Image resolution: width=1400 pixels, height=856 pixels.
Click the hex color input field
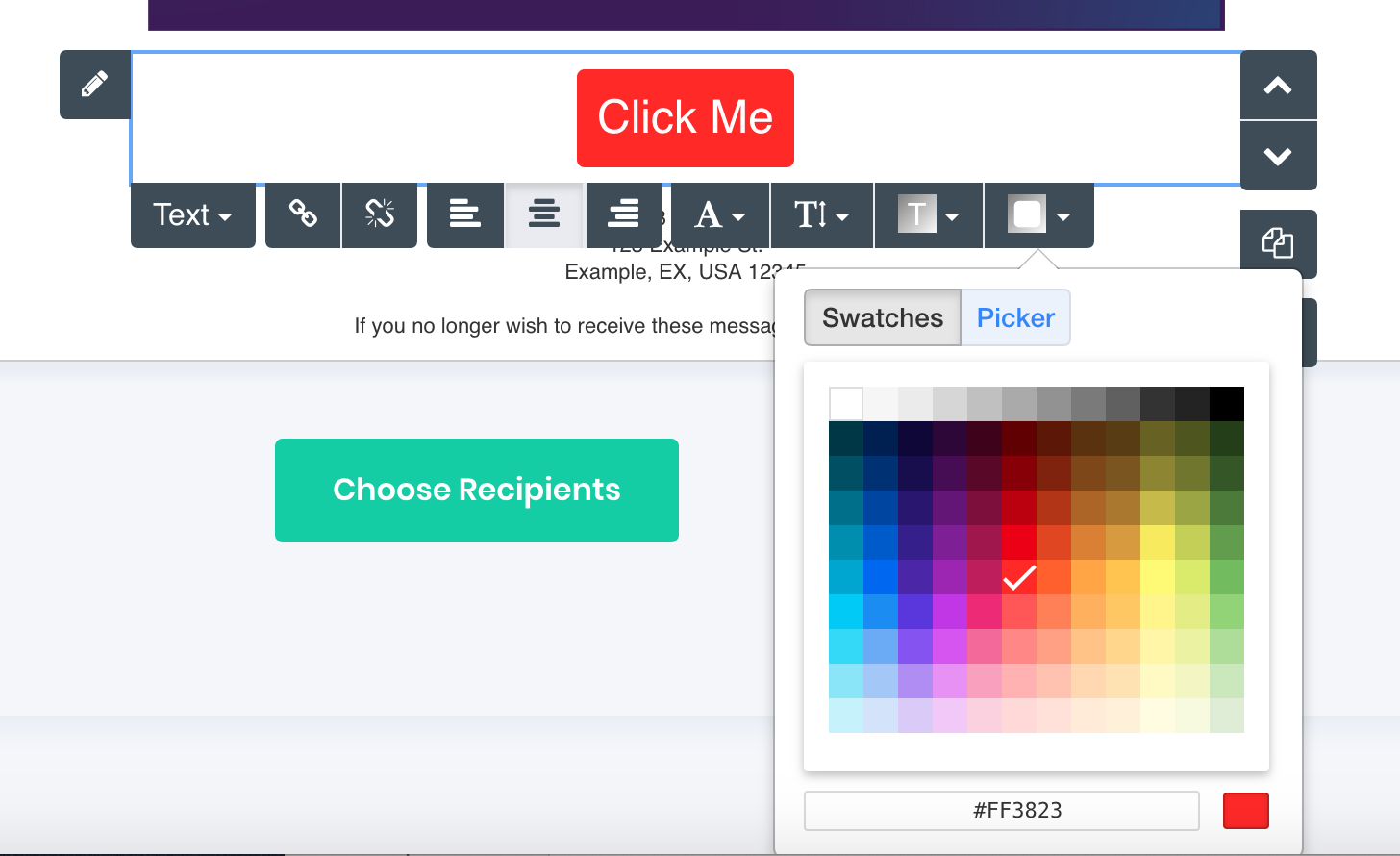point(1001,811)
